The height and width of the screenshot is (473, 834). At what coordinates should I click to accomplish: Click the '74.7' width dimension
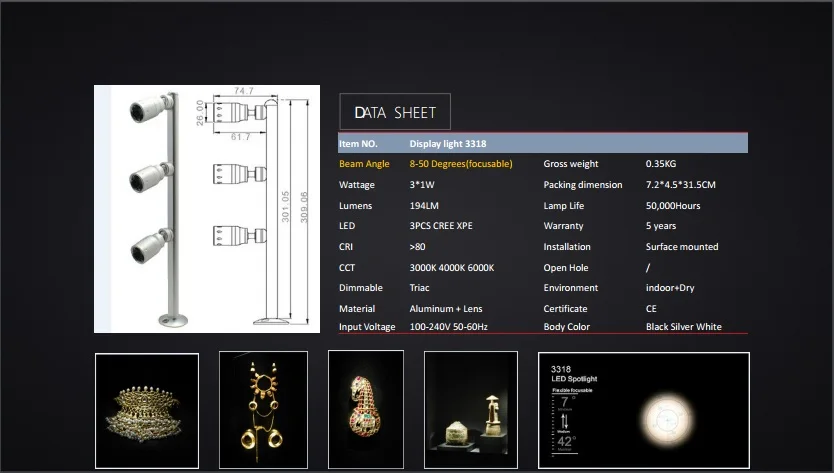244,90
